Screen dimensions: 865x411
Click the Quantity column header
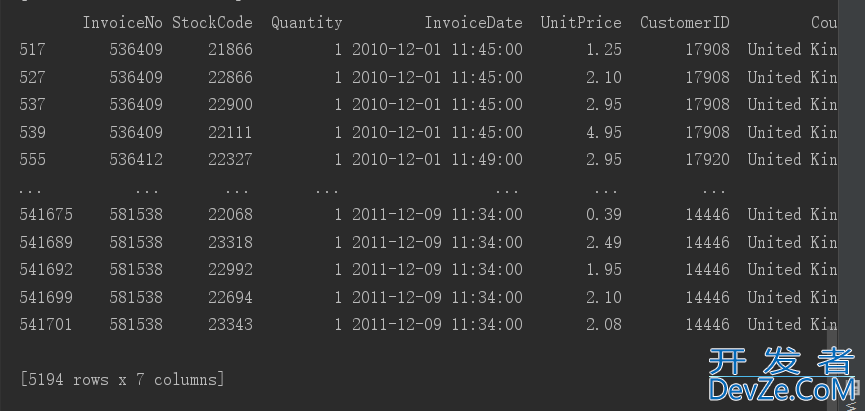pyautogui.click(x=306, y=22)
